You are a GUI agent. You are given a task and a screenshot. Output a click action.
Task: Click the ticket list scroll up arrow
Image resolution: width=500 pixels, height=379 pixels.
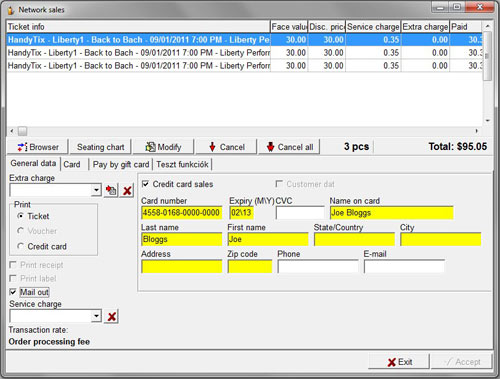pyautogui.click(x=487, y=26)
